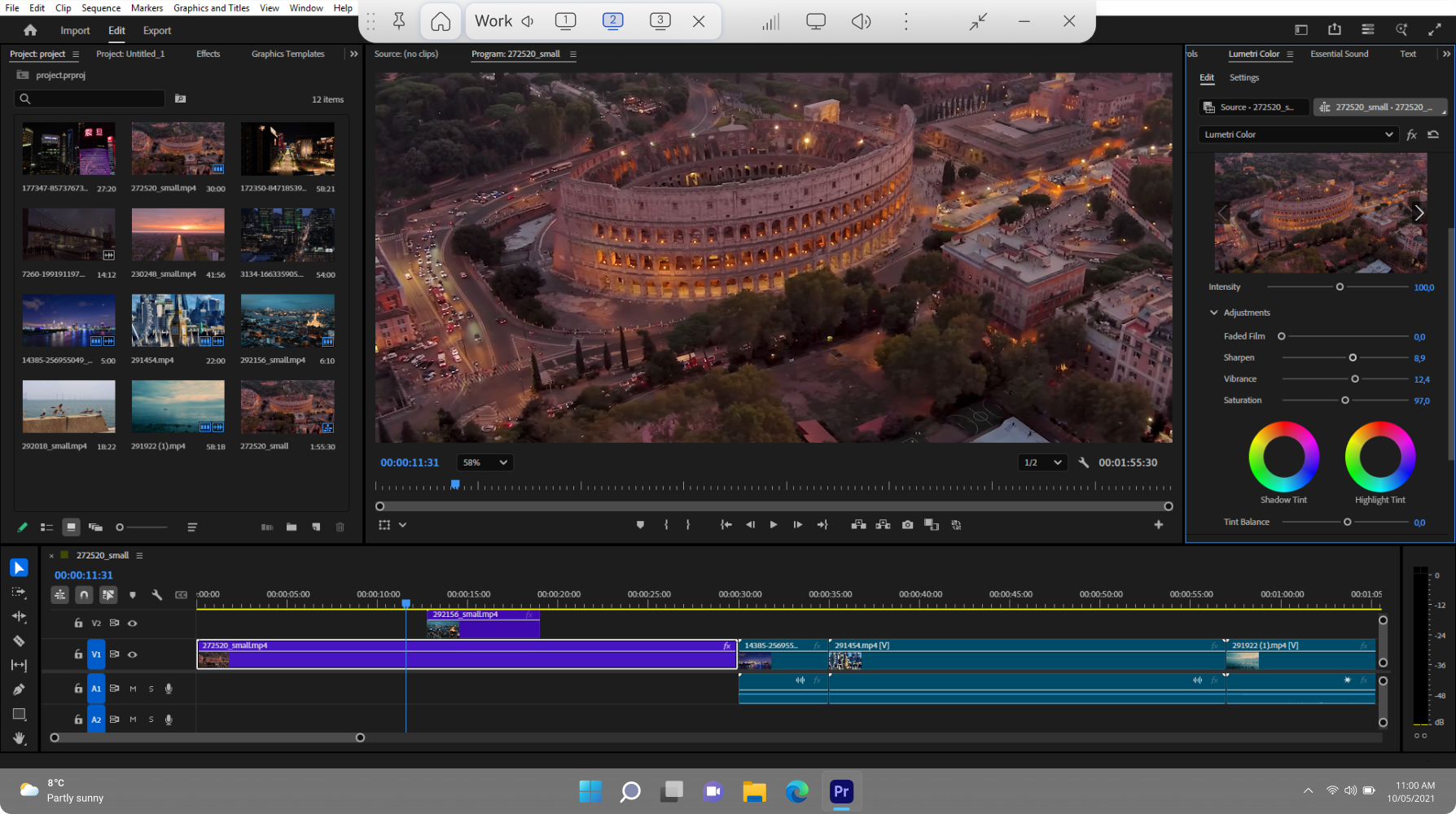Click Mark Out in Program monitor
This screenshot has height=814, width=1456.
pos(688,525)
